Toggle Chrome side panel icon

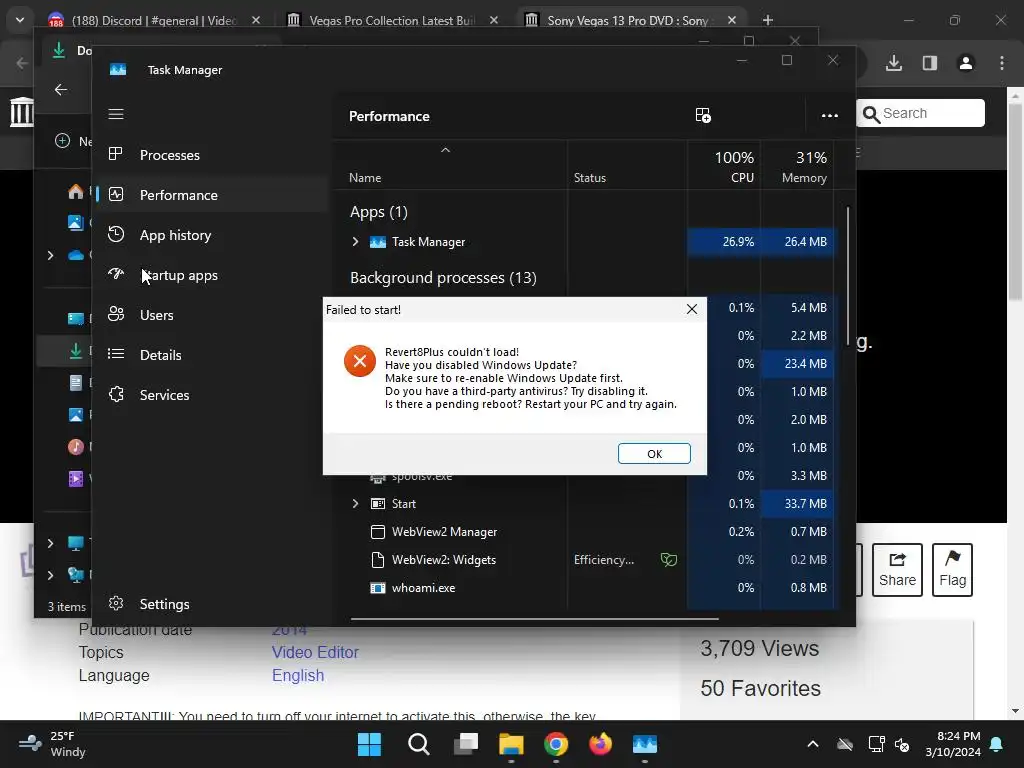tap(930, 63)
